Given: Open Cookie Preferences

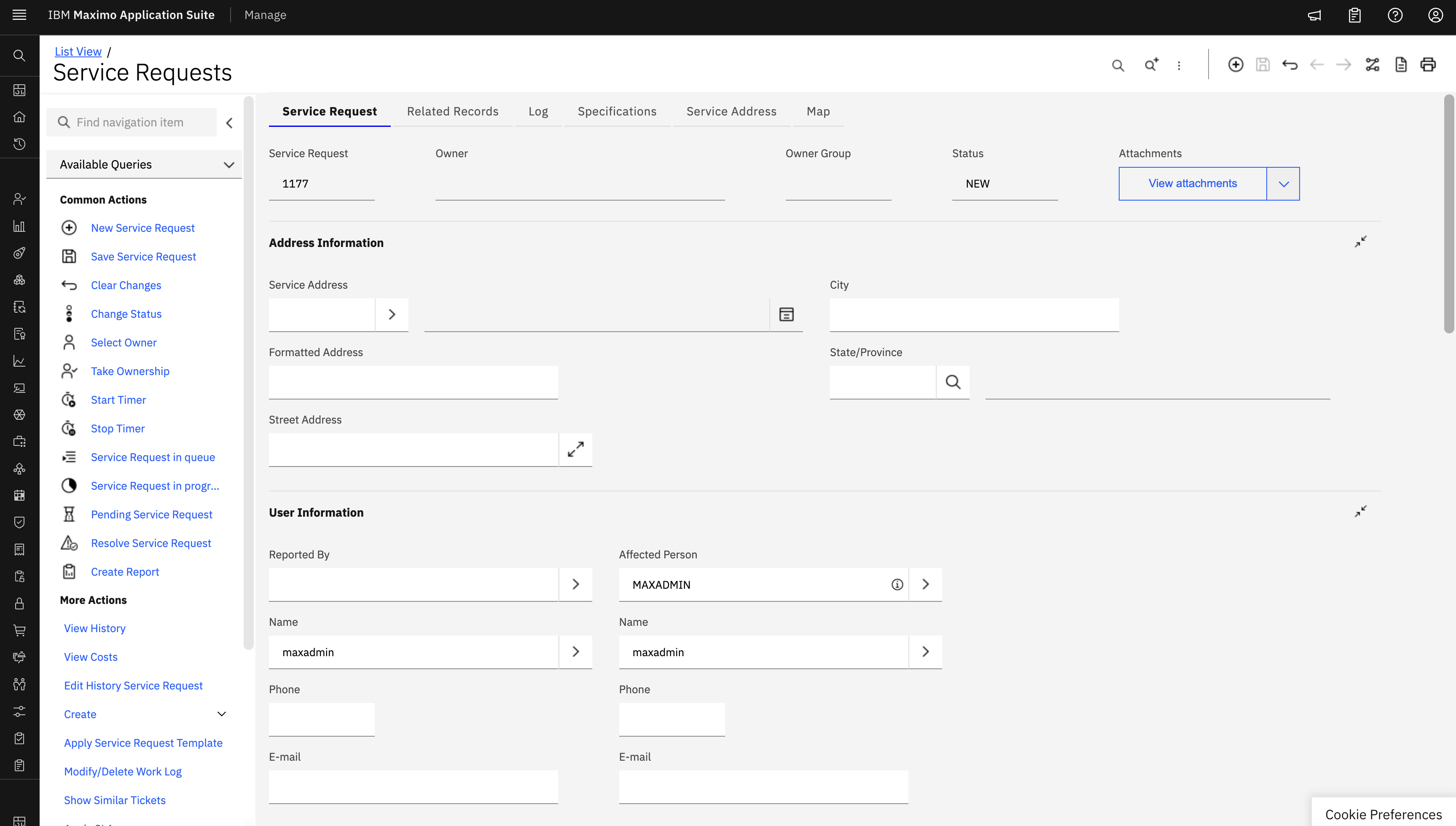Looking at the screenshot, I should [x=1383, y=814].
